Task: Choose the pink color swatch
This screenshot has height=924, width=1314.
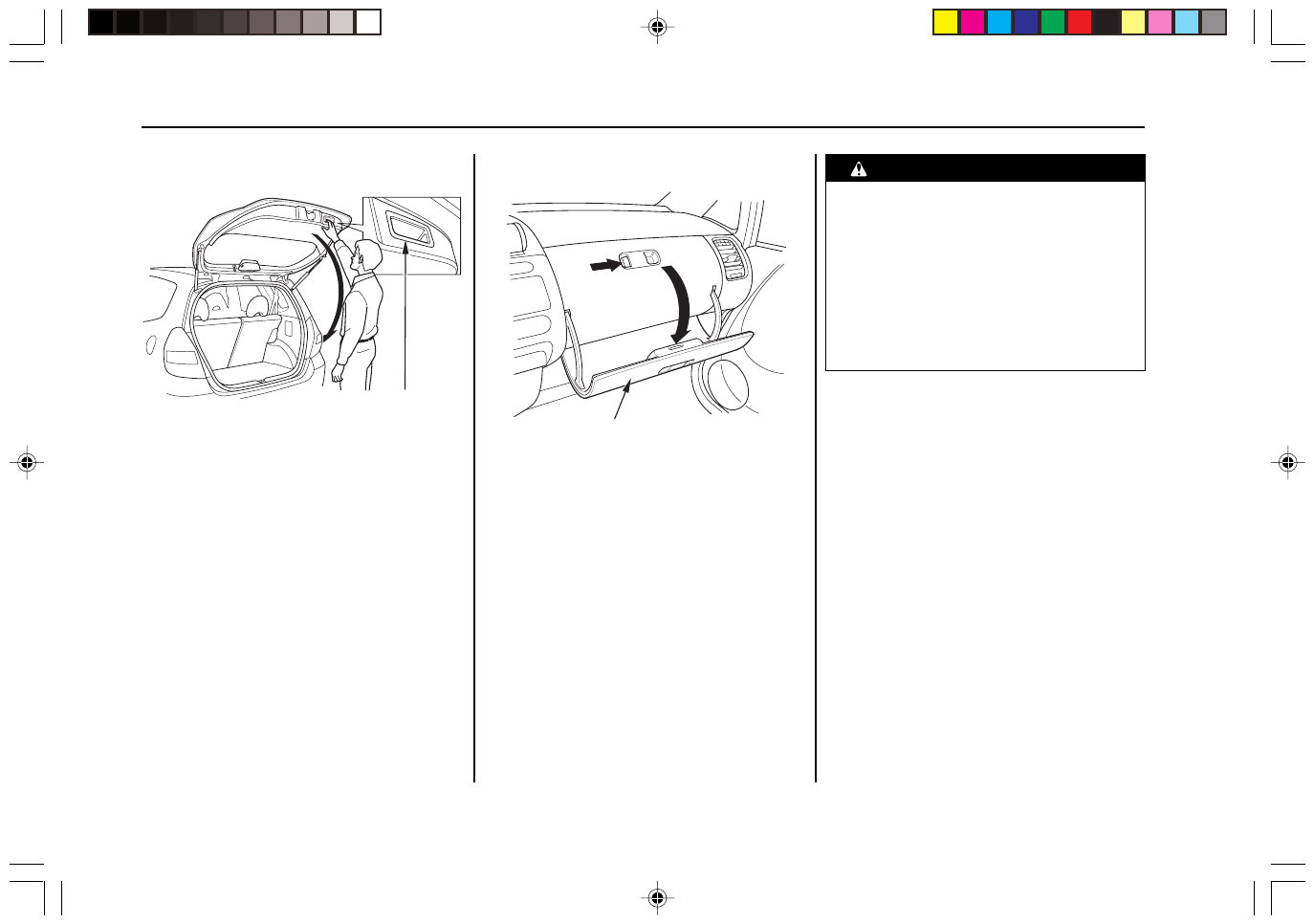Action: pyautogui.click(x=1160, y=23)
